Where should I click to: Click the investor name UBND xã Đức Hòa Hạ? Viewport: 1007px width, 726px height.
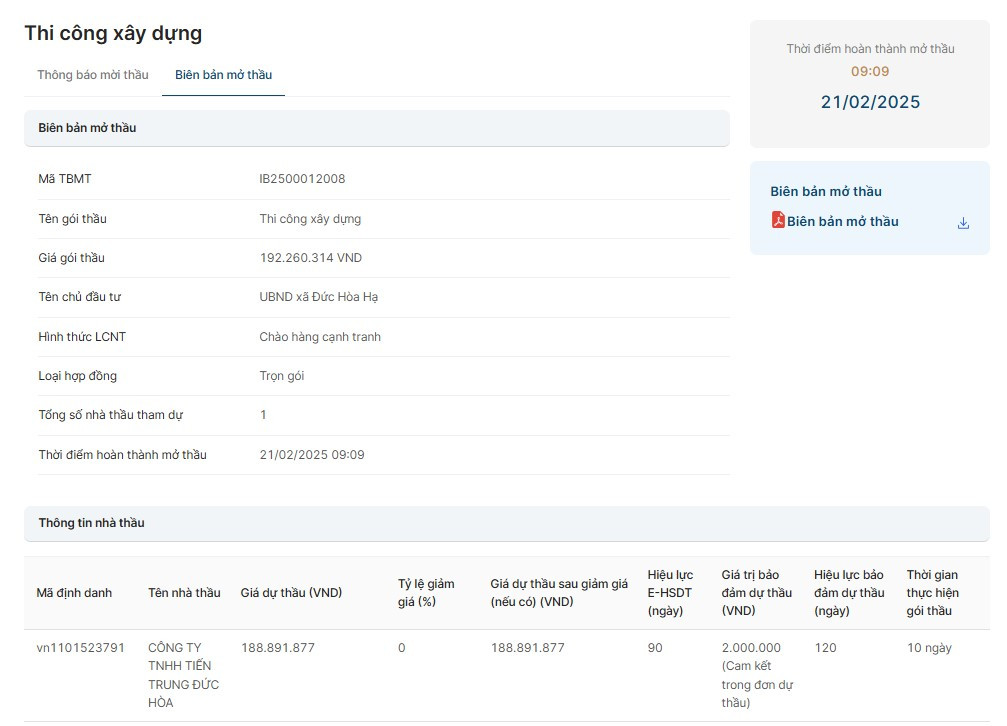tap(318, 297)
